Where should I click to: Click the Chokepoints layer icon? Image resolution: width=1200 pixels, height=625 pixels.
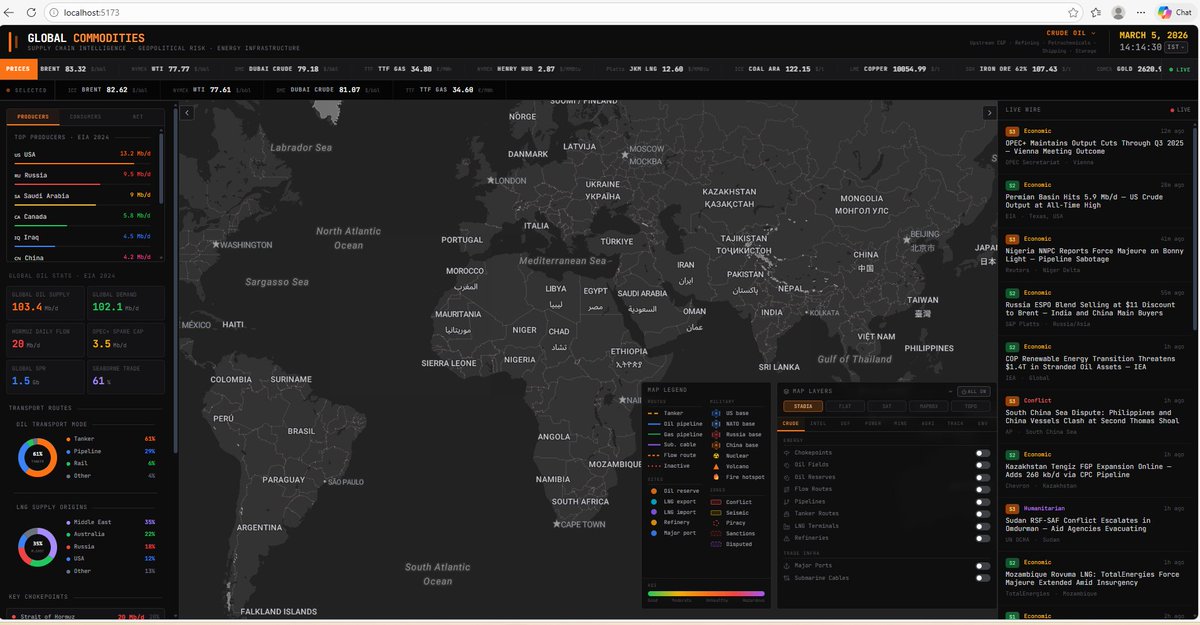787,453
